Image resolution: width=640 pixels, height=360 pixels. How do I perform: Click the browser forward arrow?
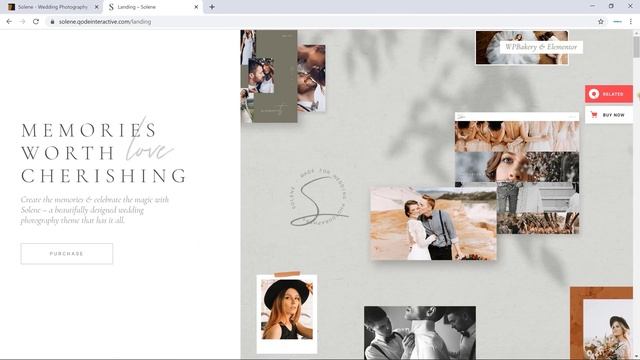(x=22, y=22)
